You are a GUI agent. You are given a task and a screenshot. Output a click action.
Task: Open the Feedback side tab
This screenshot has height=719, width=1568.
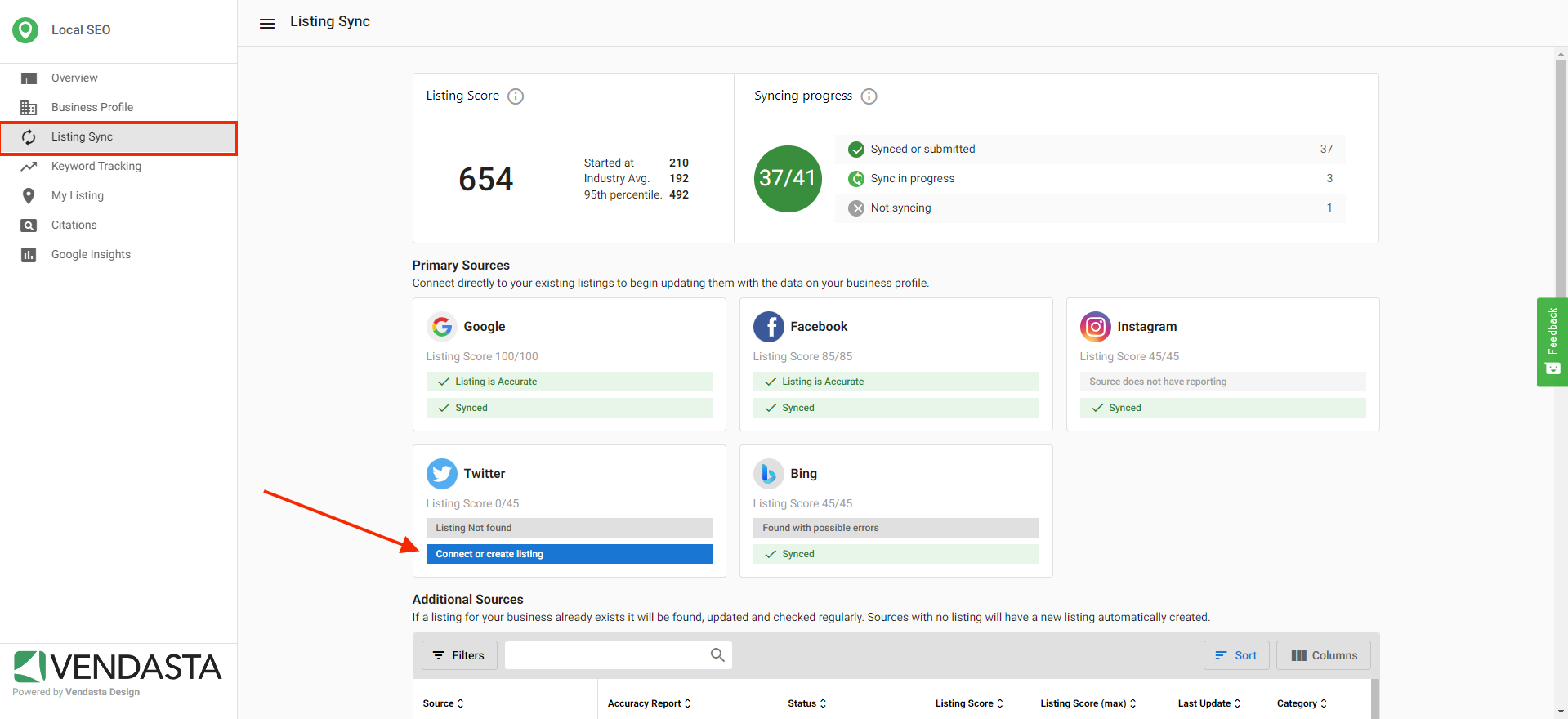(1552, 342)
